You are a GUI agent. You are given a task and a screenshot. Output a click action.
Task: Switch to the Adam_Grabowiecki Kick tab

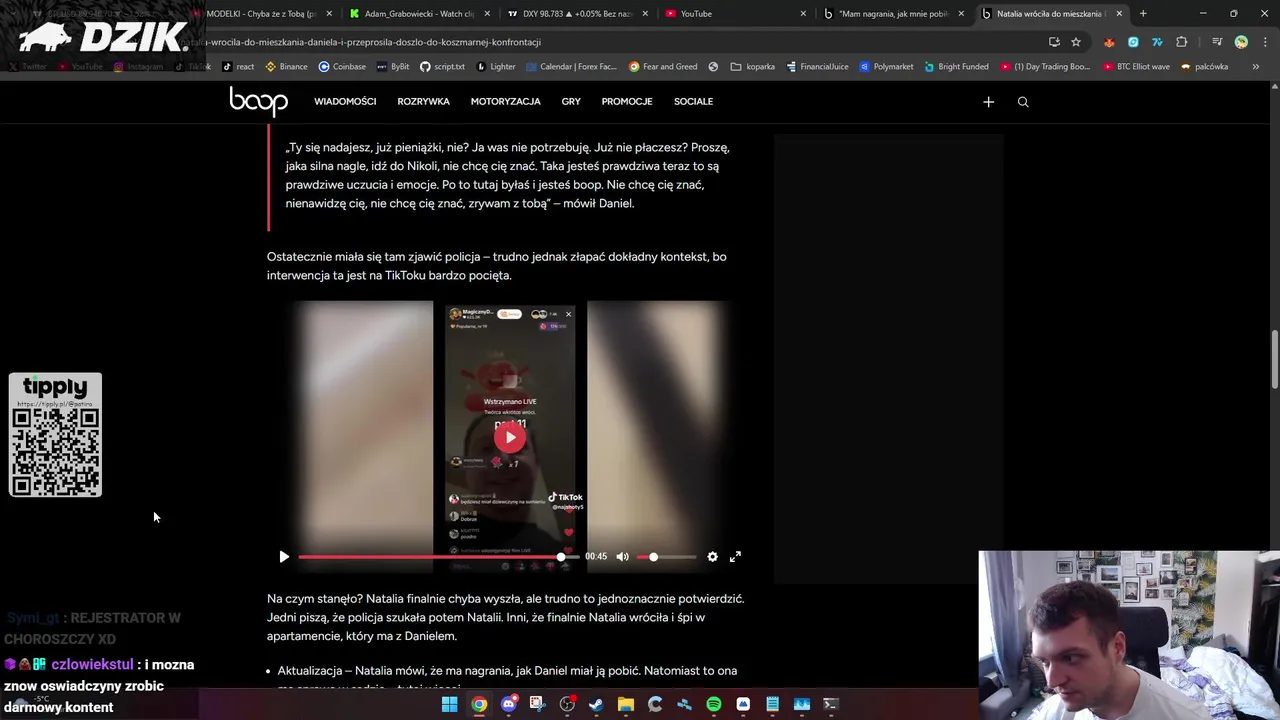coord(420,14)
